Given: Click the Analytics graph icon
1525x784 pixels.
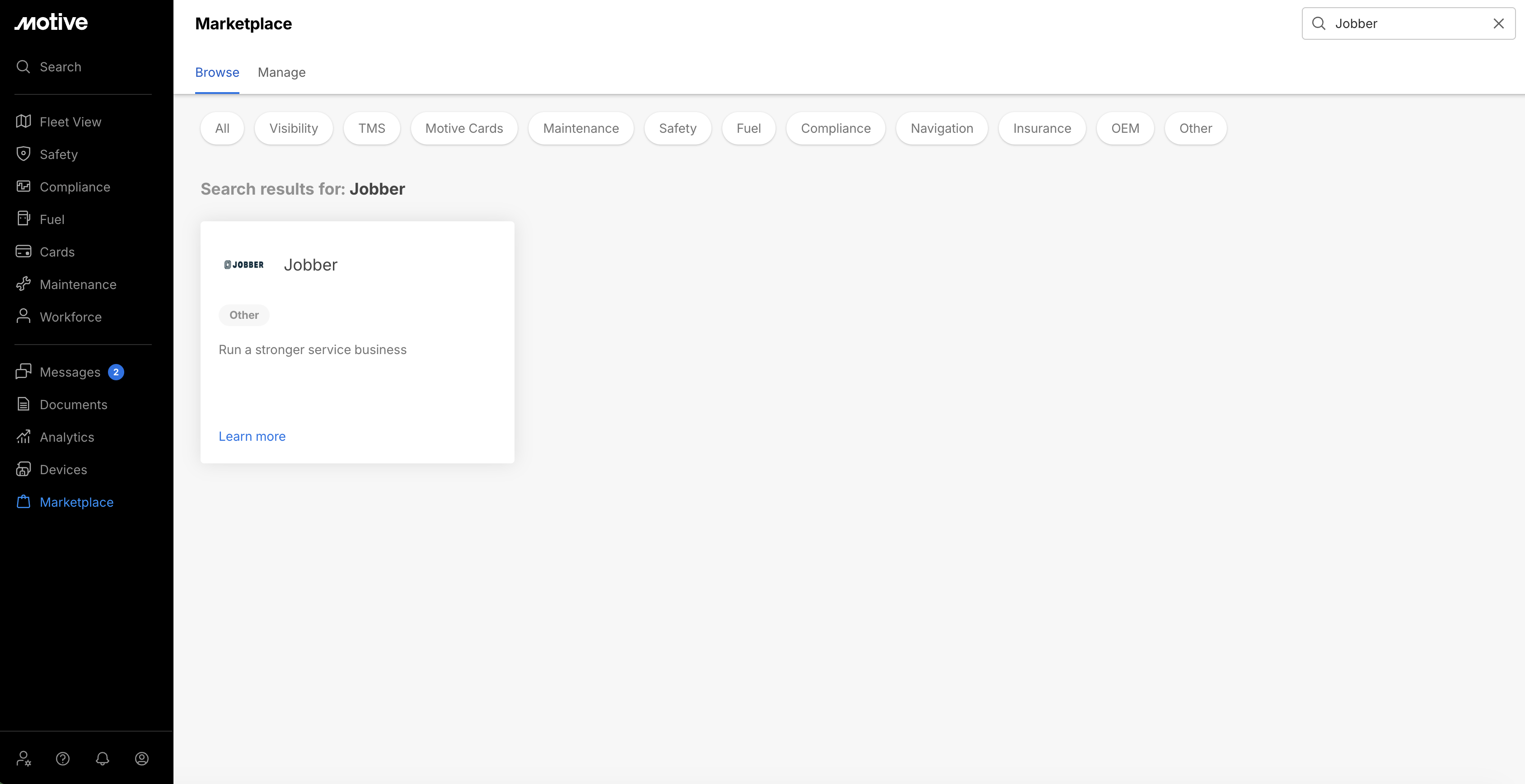Looking at the screenshot, I should [23, 437].
